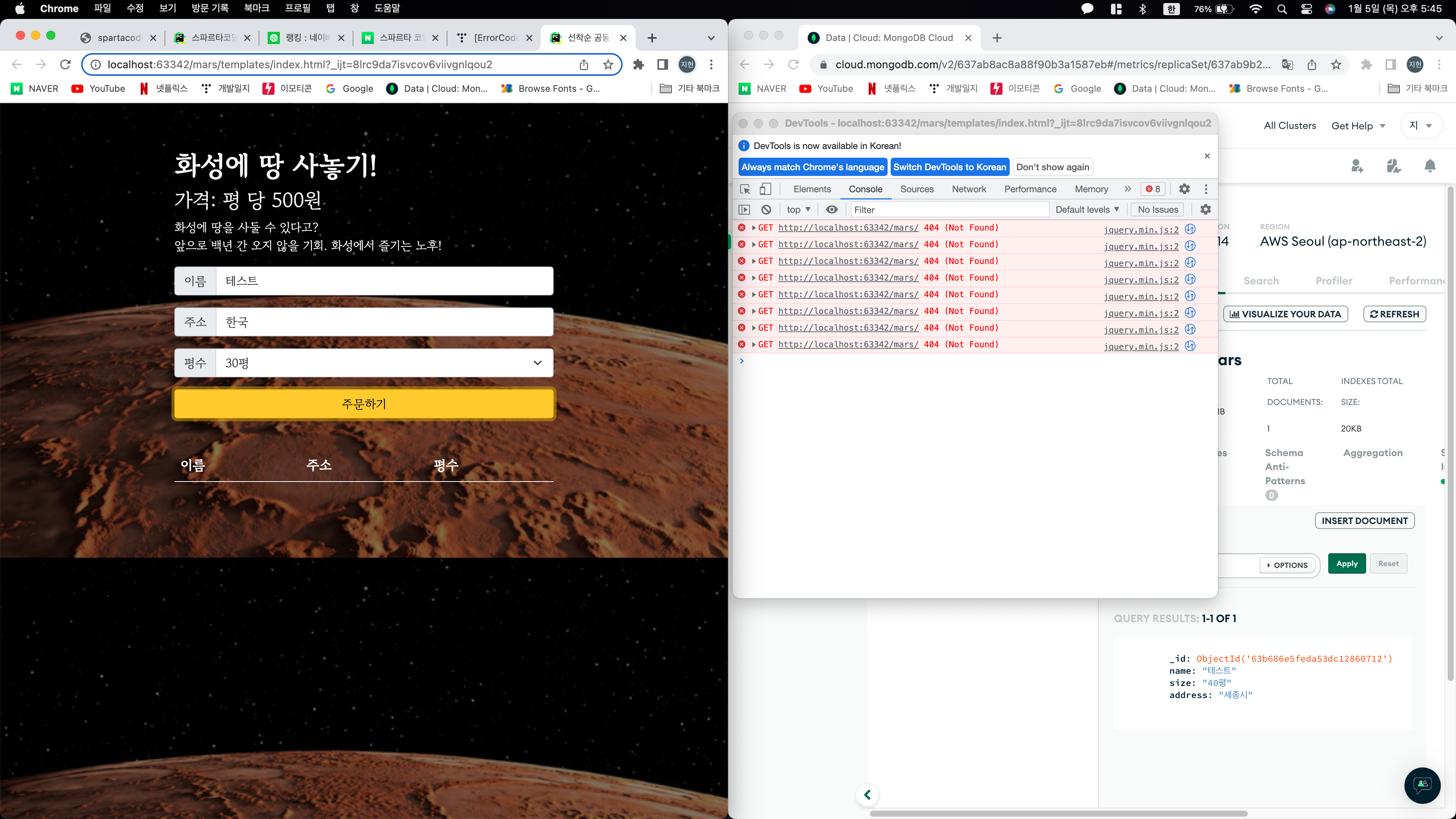Toggle the DevTools device toolbar icon
Screen dimensions: 1456x819
(x=765, y=189)
